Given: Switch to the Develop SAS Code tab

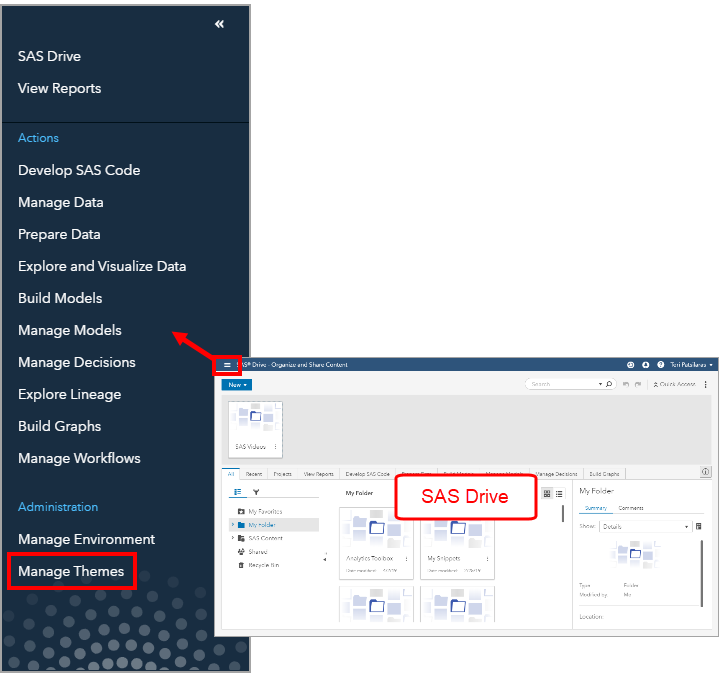Looking at the screenshot, I should pyautogui.click(x=367, y=474).
